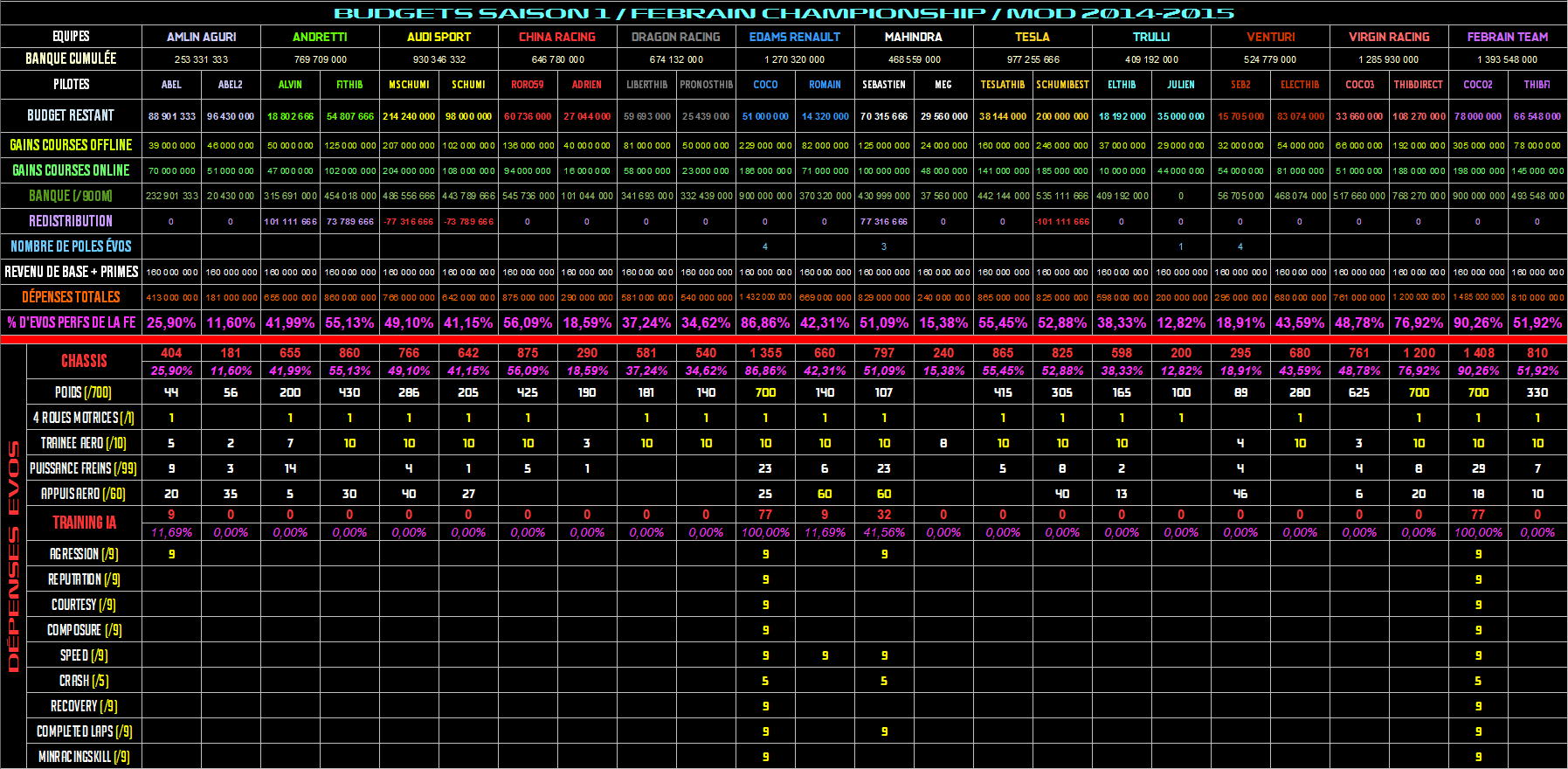Select the ANDRETTI team header
The image size is (1568, 769).
coord(320,37)
